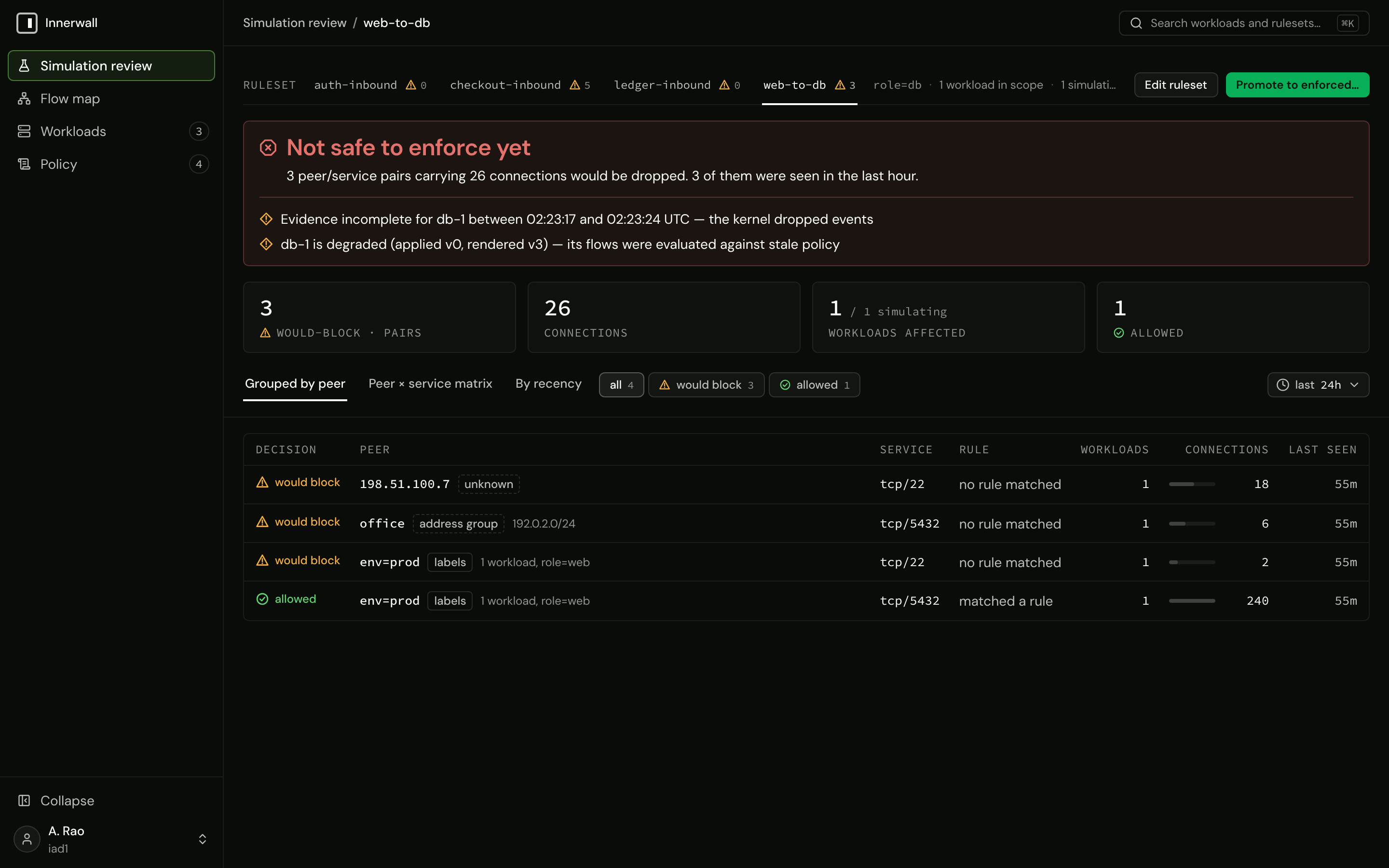Collapse the sidebar using the Collapse icon
Screen dimensions: 1389x868
[24, 800]
